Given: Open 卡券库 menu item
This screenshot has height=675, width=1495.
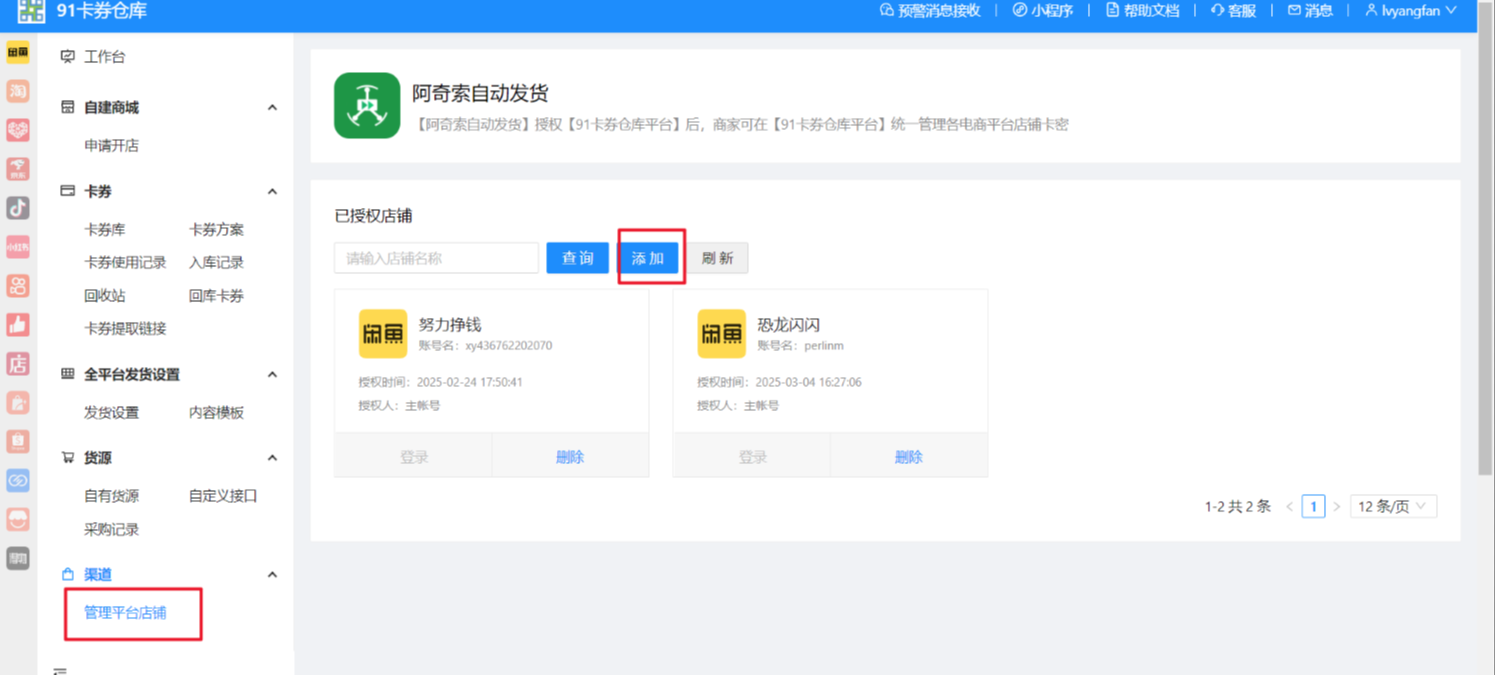Looking at the screenshot, I should tap(104, 230).
